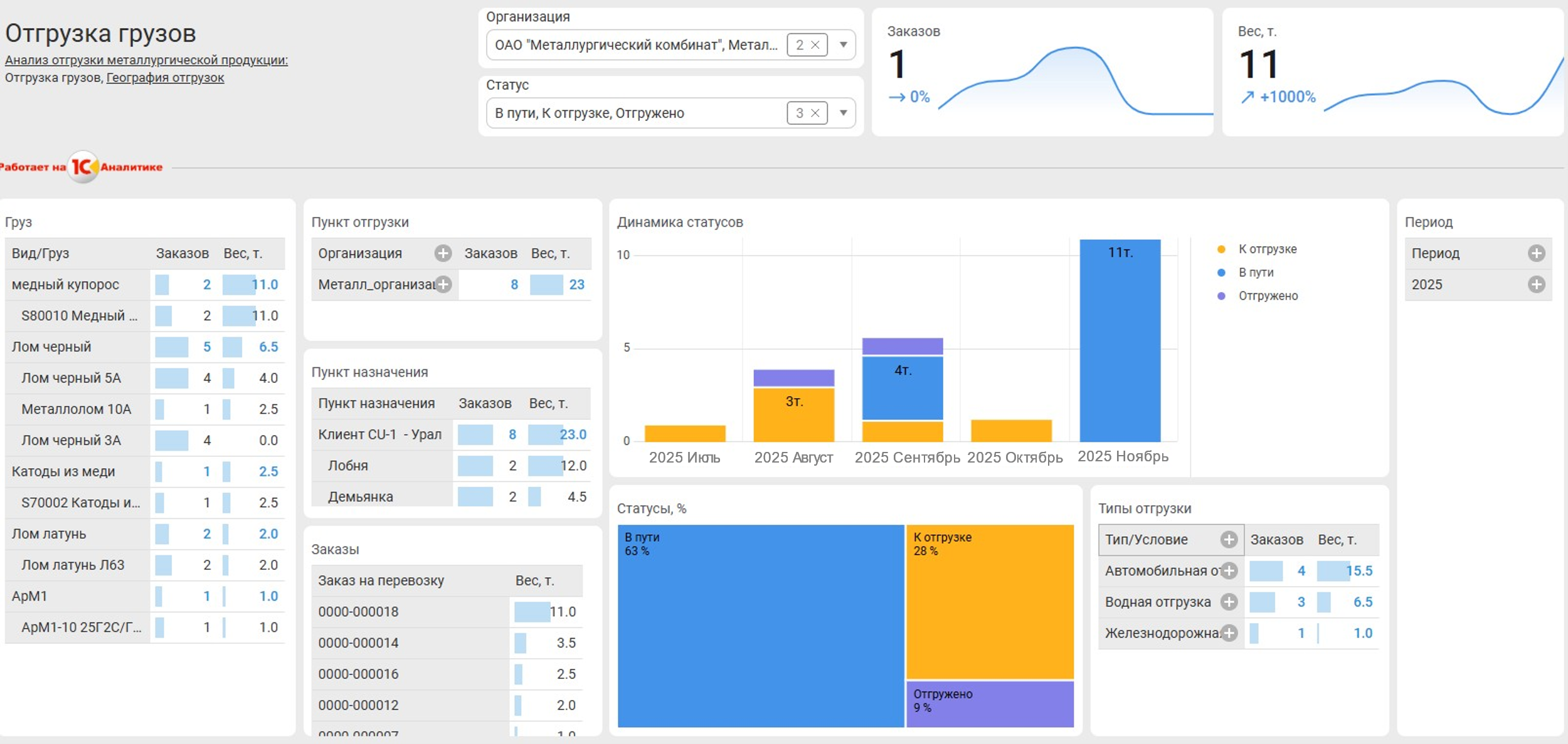Toggle В пути series in chart legend

[x=1255, y=273]
